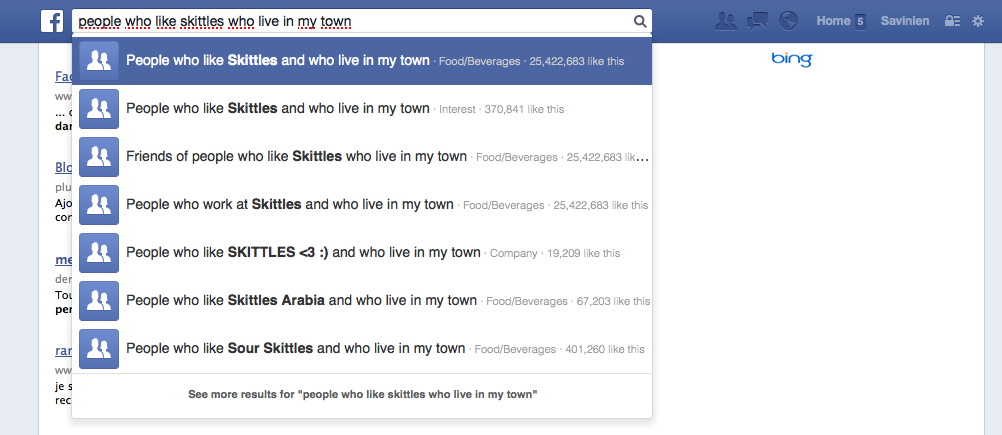Open Savinien profile link
The image size is (1002, 435).
pyautogui.click(x=905, y=21)
